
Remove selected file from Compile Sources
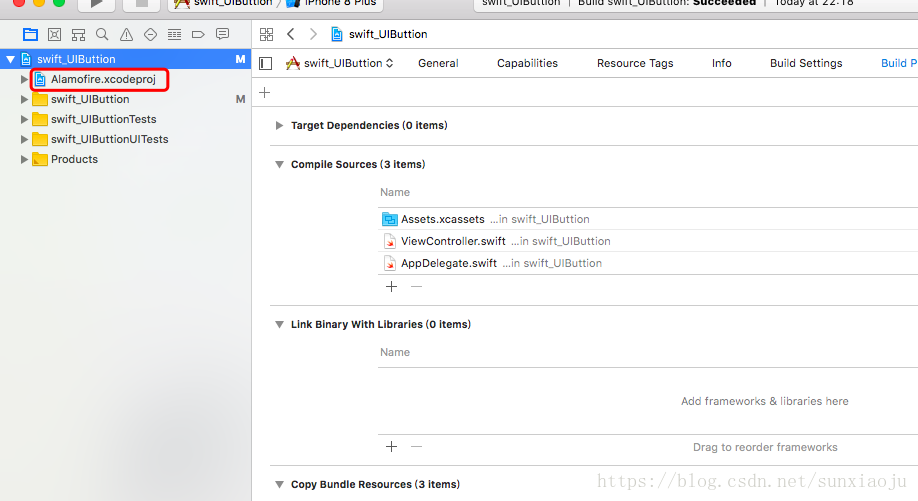click(416, 286)
